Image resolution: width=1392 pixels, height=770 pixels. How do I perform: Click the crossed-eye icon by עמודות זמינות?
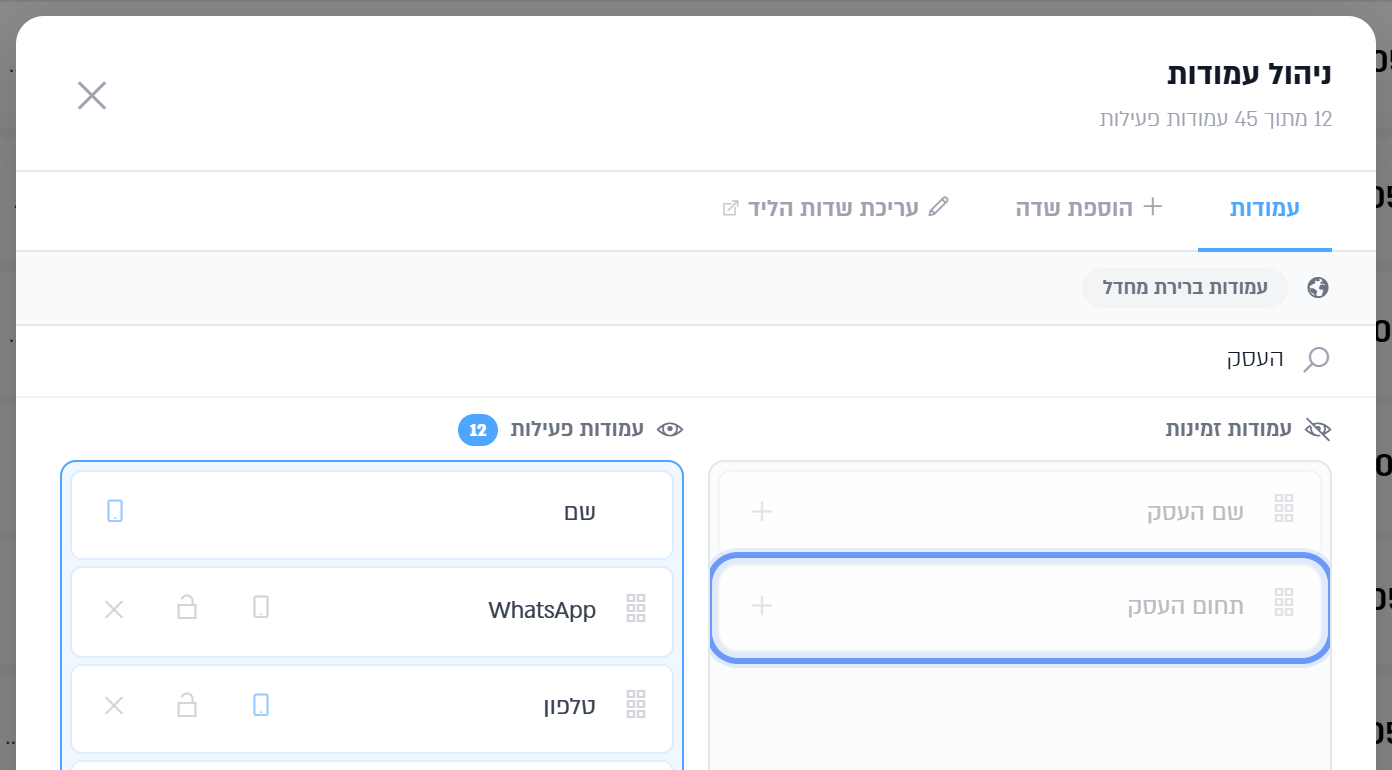pos(1318,430)
